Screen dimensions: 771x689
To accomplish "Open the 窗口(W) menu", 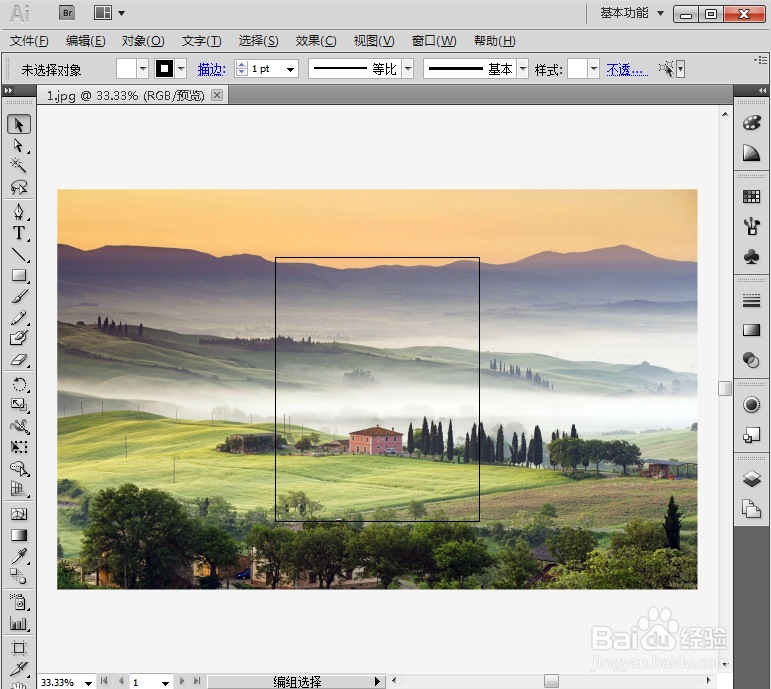I will coord(434,41).
